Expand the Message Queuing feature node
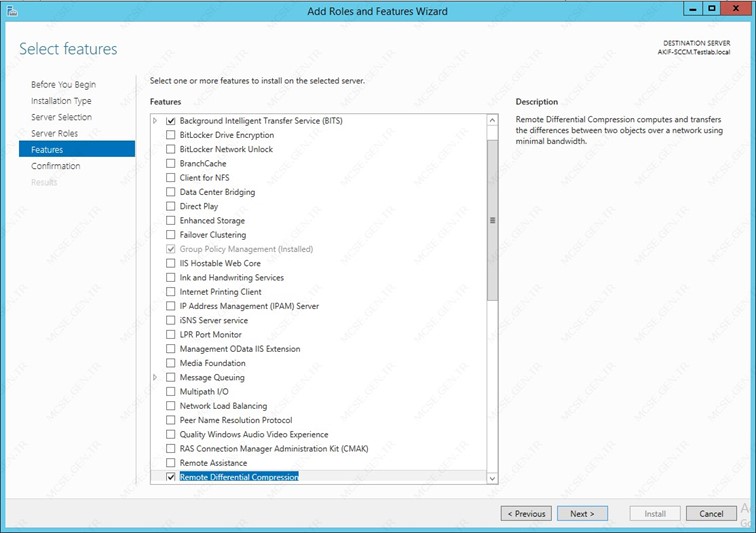Viewport: 756px width, 533px height. coord(155,377)
